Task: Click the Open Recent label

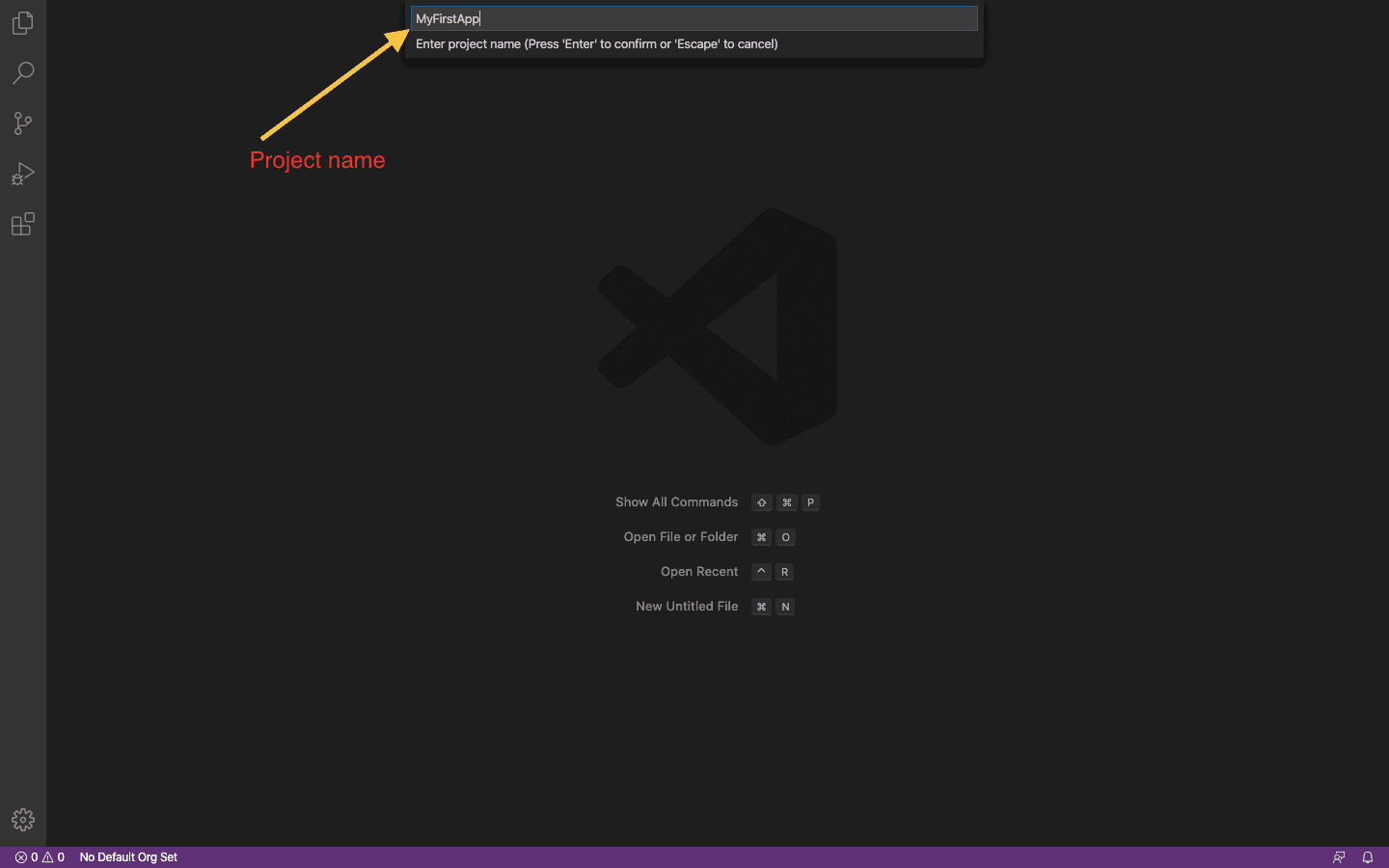Action: coord(699,571)
